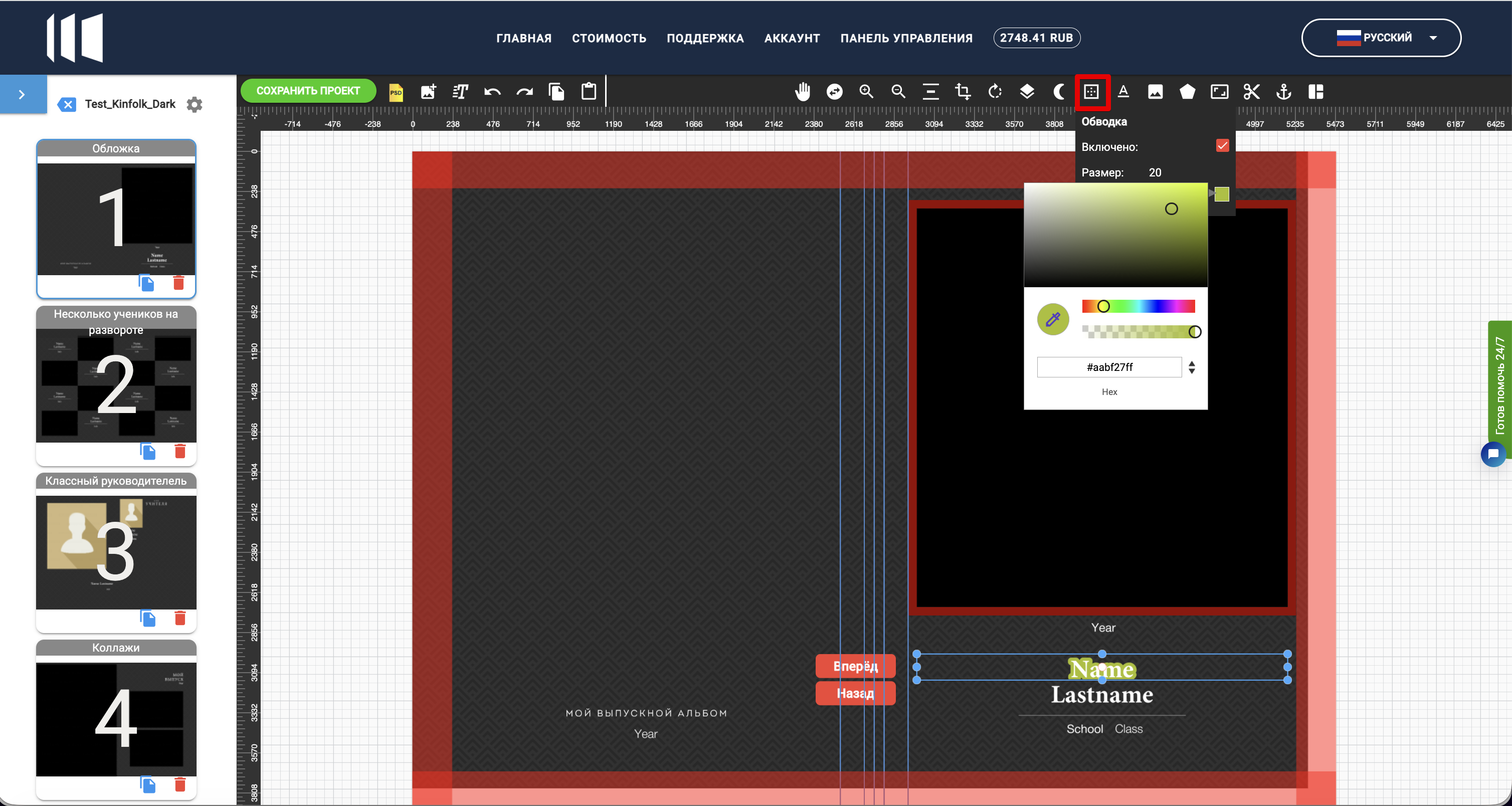Open the rotate tool
The image size is (1512, 806).
point(995,92)
